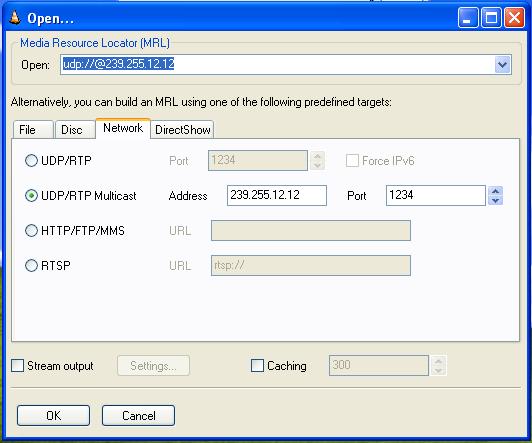Choose the RTSP radio button
This screenshot has height=443, width=532.
(x=31, y=265)
